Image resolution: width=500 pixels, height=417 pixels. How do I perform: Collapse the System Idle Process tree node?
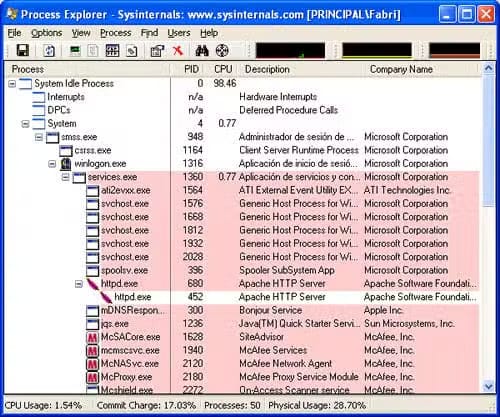(12, 84)
